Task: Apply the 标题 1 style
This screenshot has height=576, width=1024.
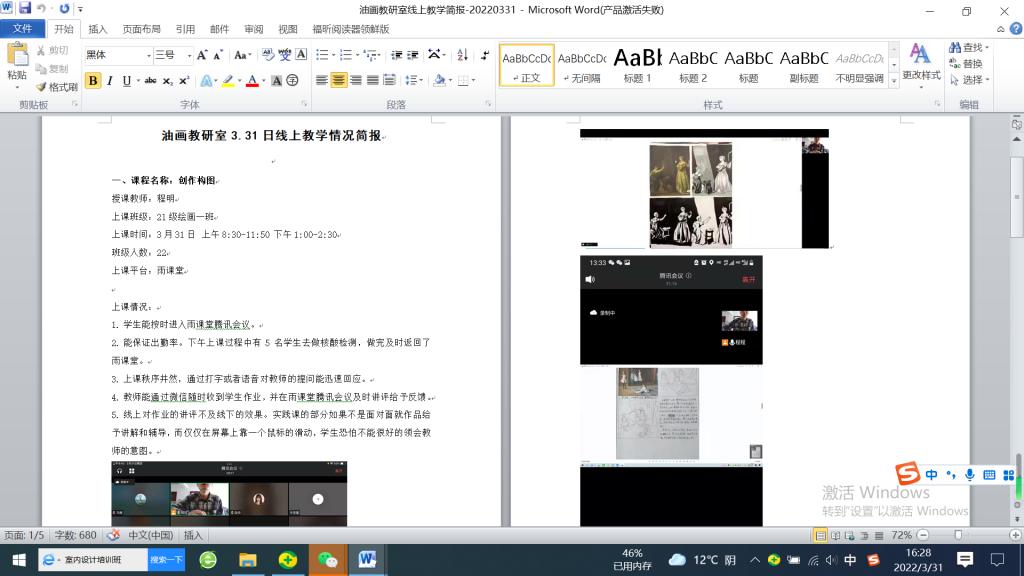Action: (637, 65)
